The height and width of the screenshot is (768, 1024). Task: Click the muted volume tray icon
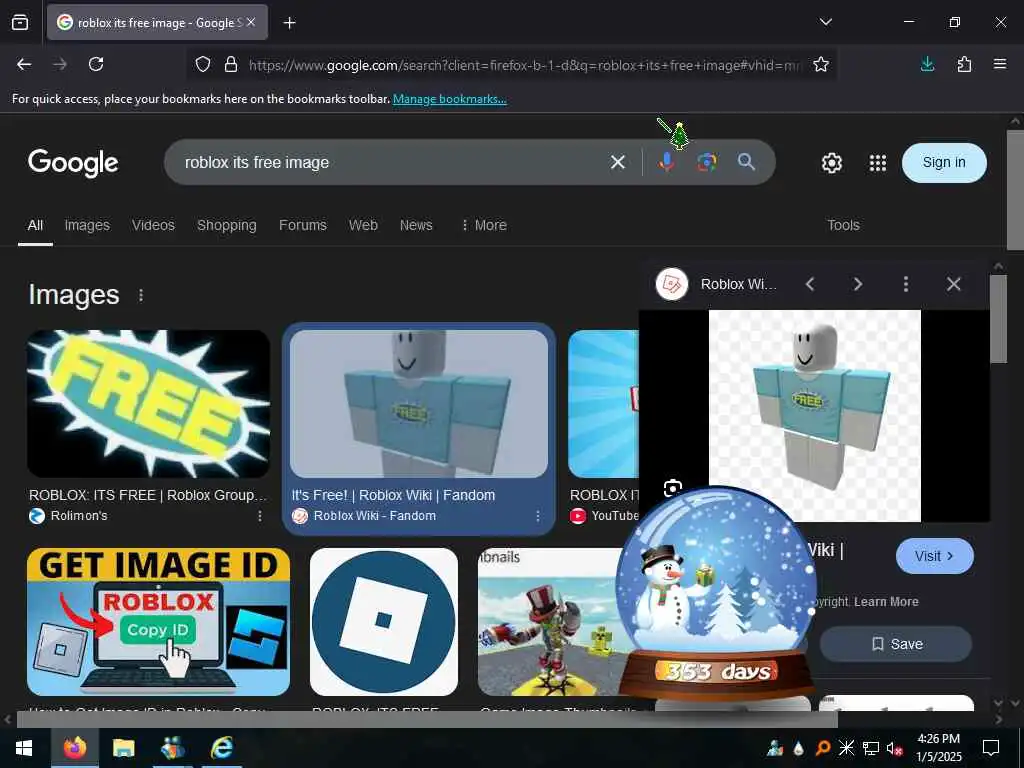[895, 748]
